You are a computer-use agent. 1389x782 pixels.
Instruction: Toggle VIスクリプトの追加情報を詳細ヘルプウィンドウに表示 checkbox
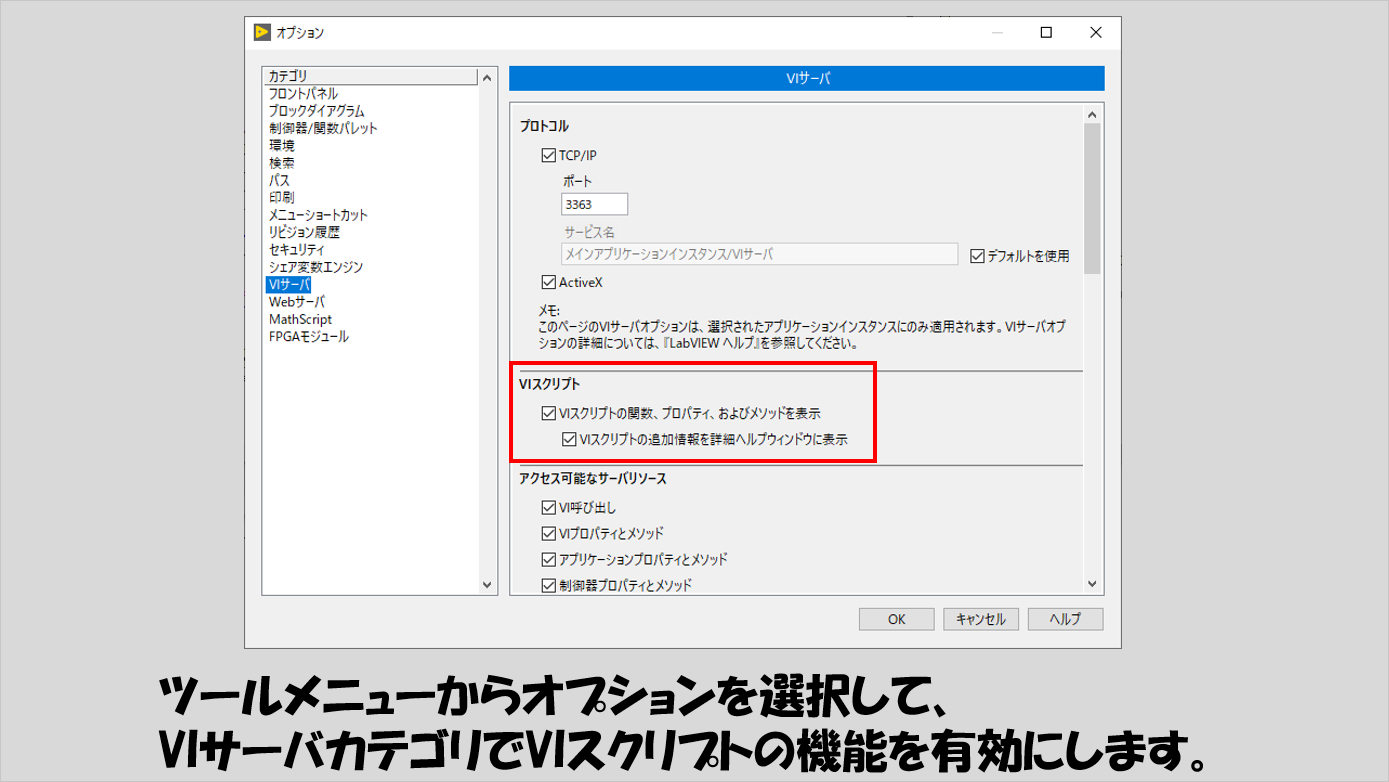click(x=569, y=439)
